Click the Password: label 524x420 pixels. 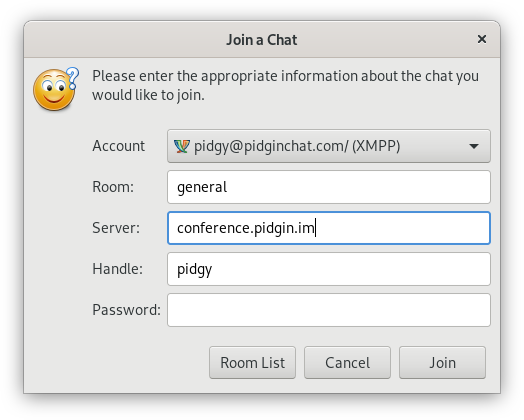pyautogui.click(x=126, y=310)
